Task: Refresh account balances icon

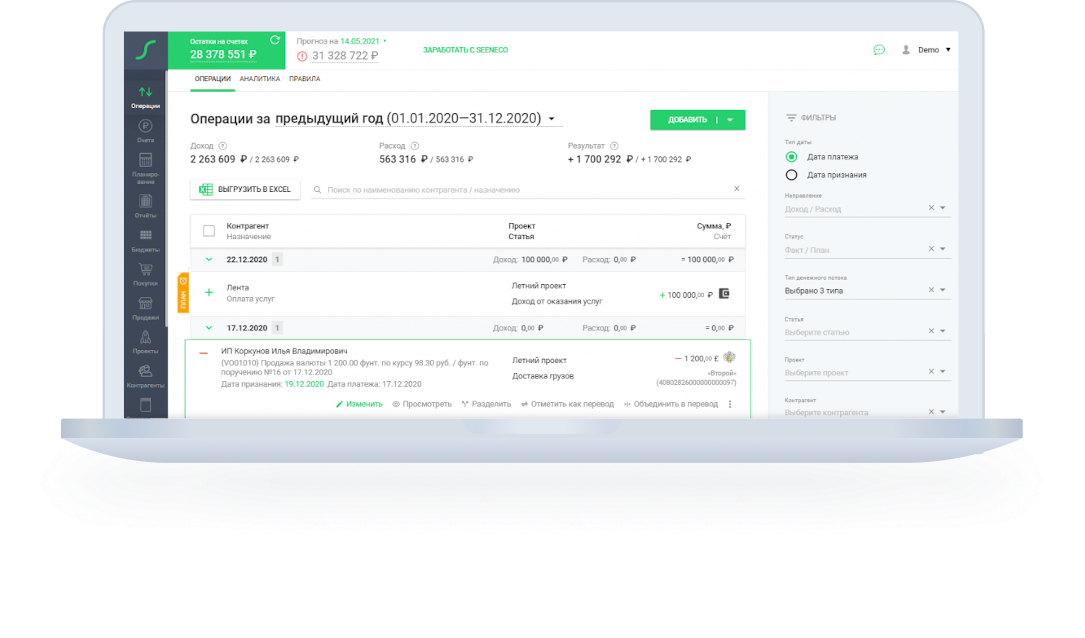Action: coord(275,40)
